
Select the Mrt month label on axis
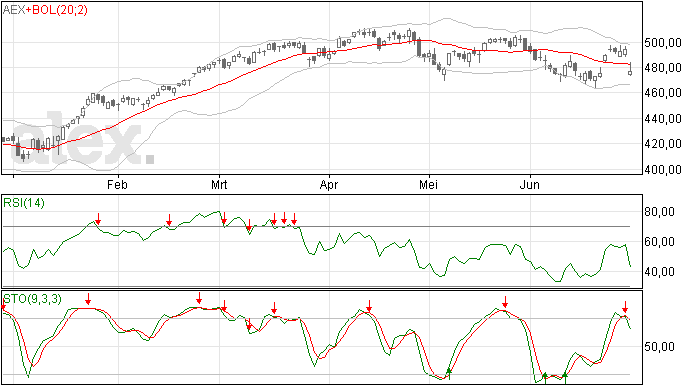219,184
